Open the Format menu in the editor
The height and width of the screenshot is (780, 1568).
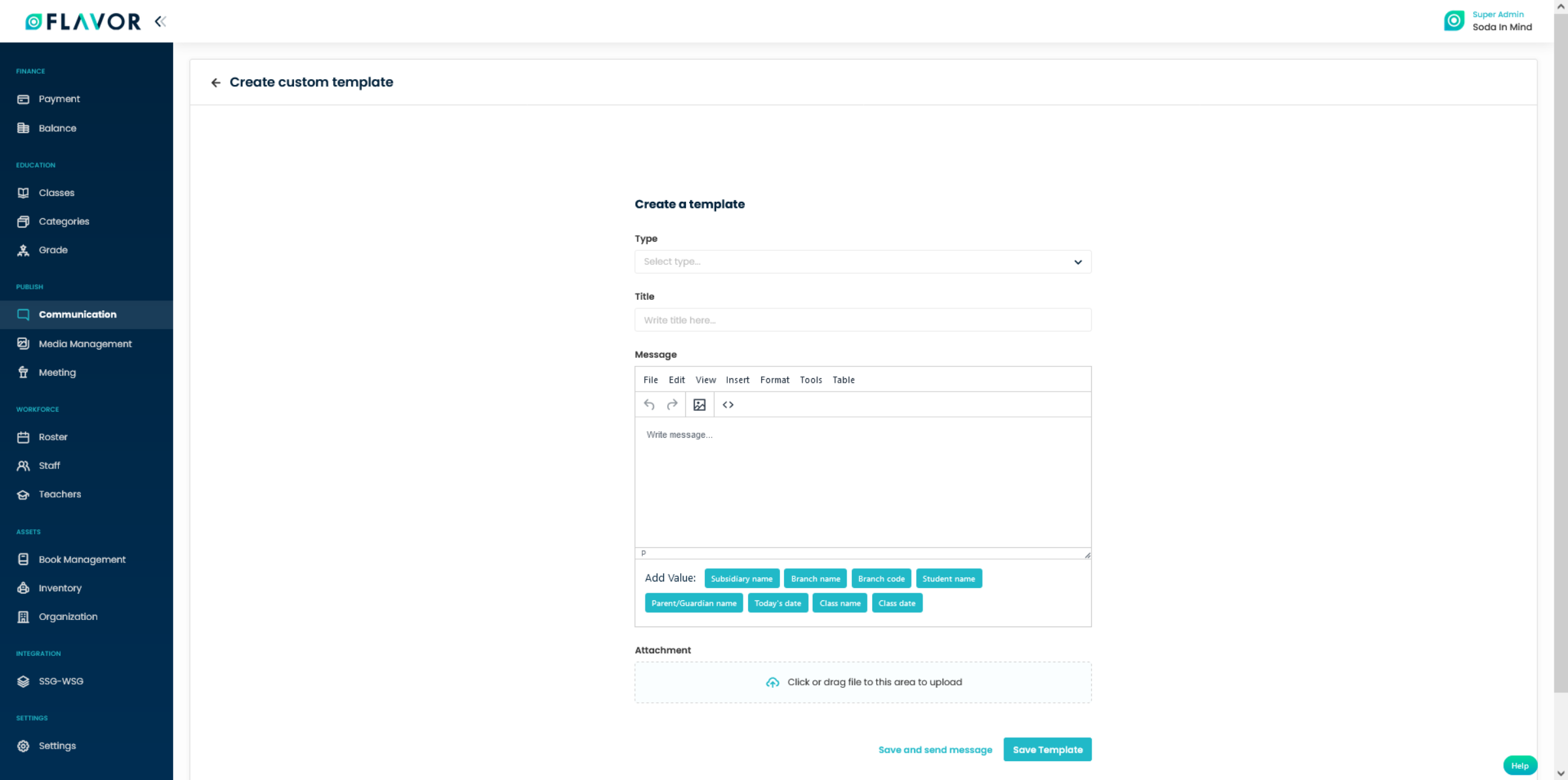pos(775,380)
